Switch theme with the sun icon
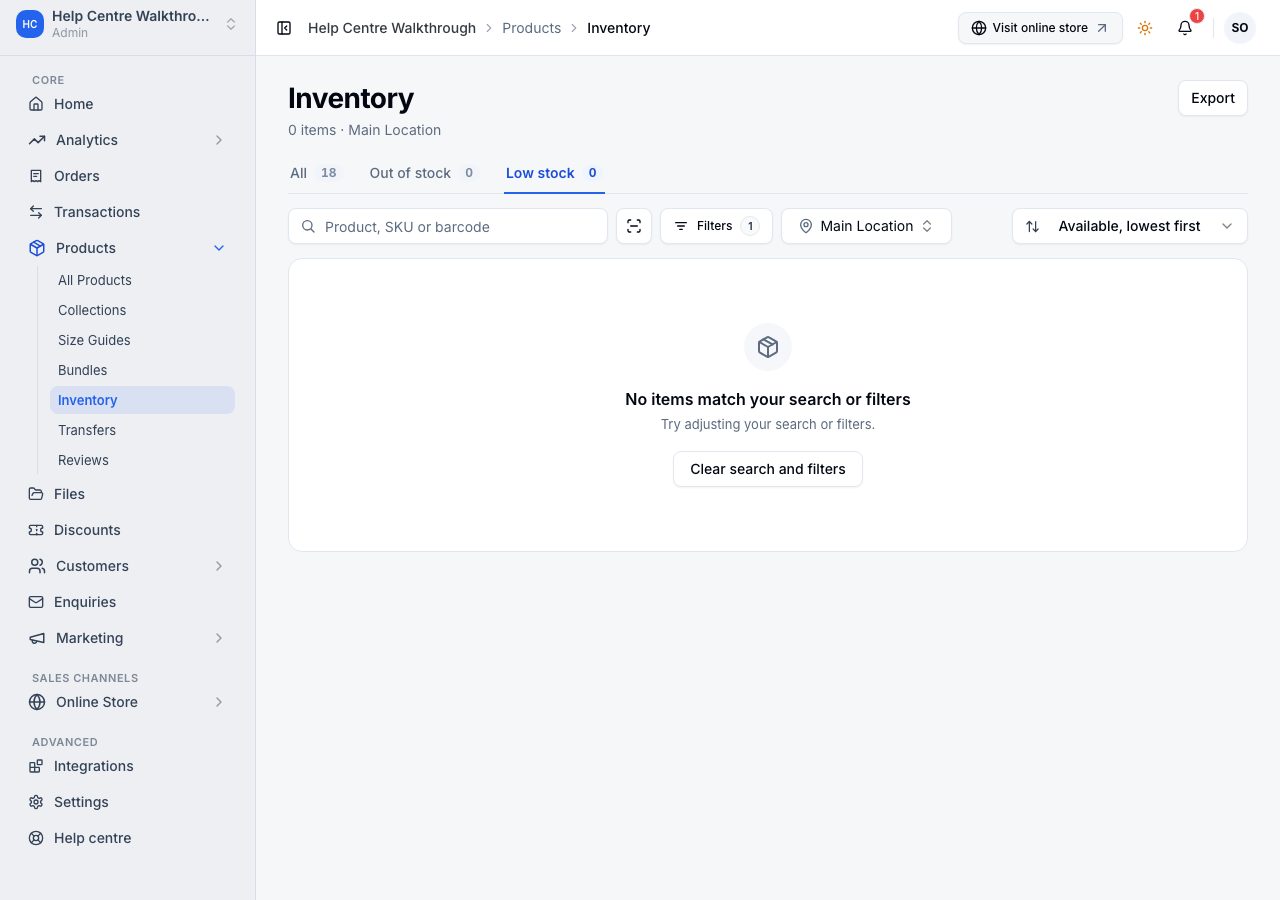 pos(1145,28)
